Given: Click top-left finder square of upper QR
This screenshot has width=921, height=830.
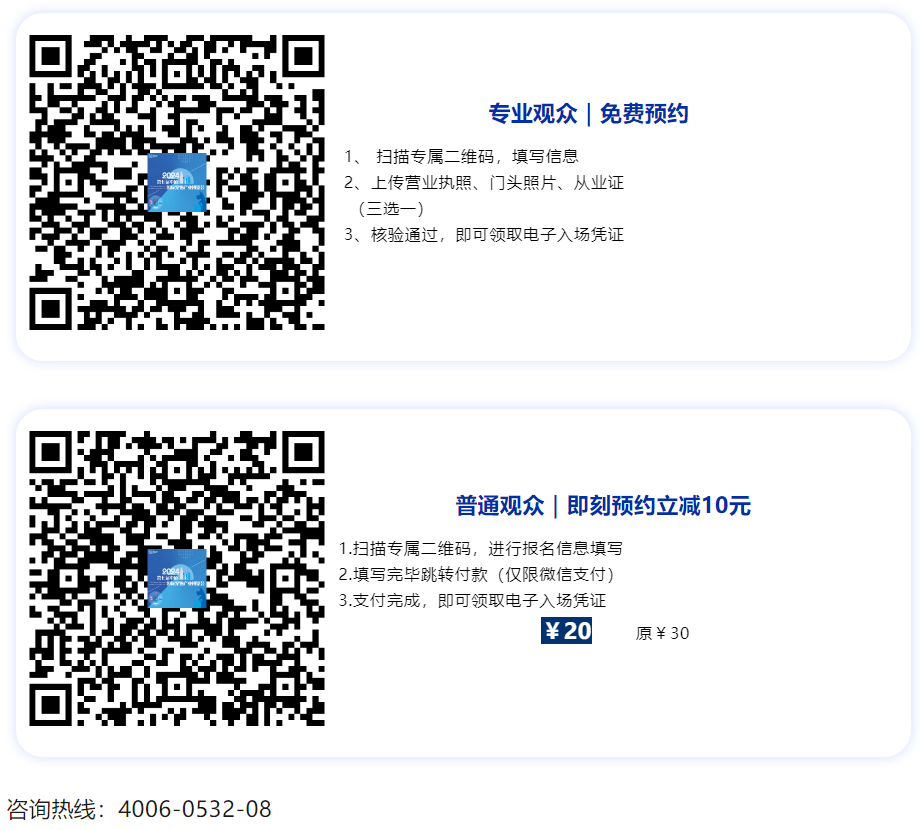Looking at the screenshot, I should [x=51, y=56].
